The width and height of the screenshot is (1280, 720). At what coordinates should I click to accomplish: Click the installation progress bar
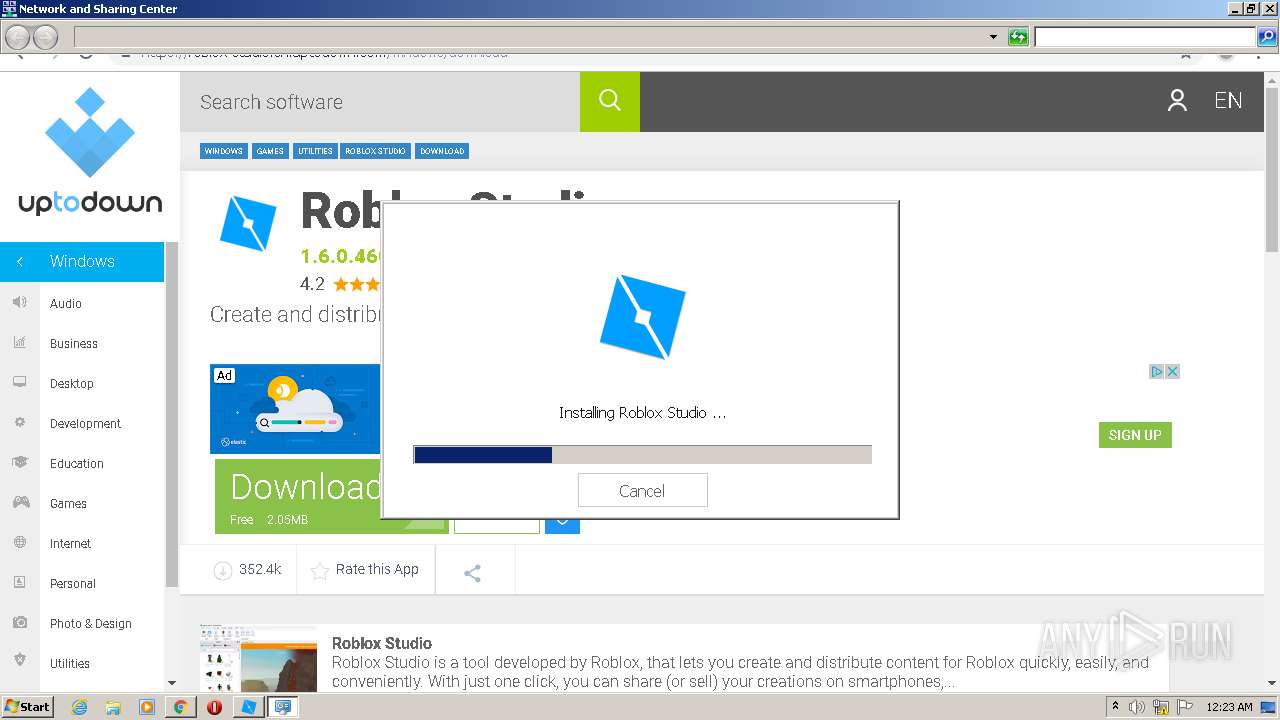click(x=642, y=455)
